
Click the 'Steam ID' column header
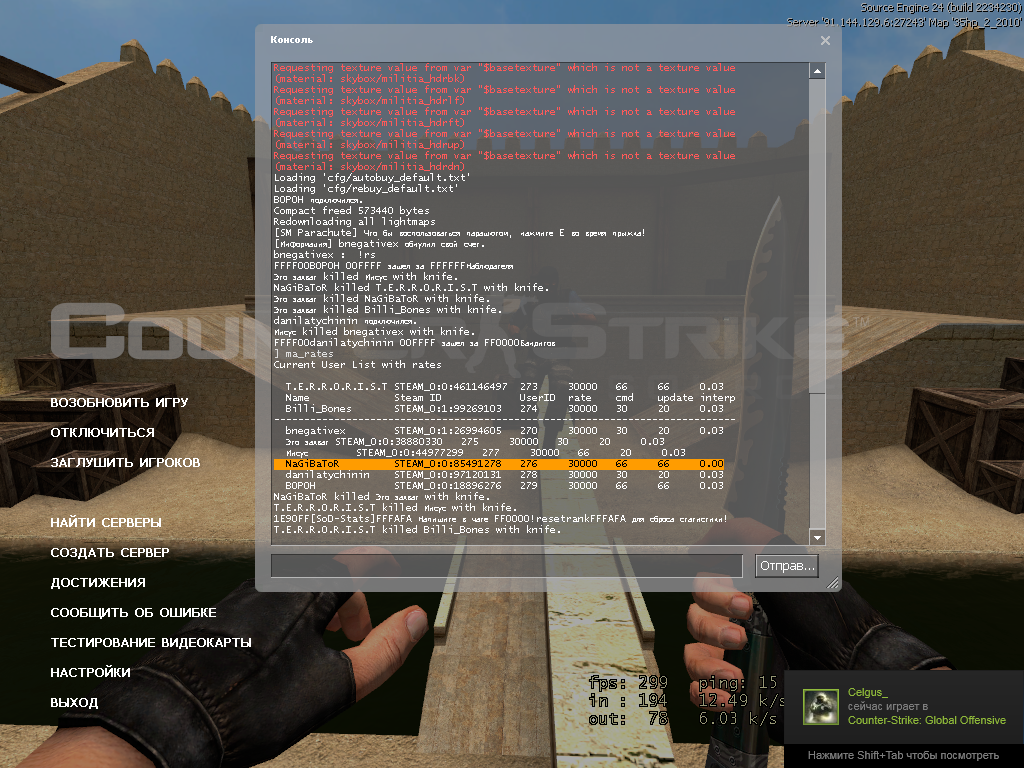click(418, 398)
